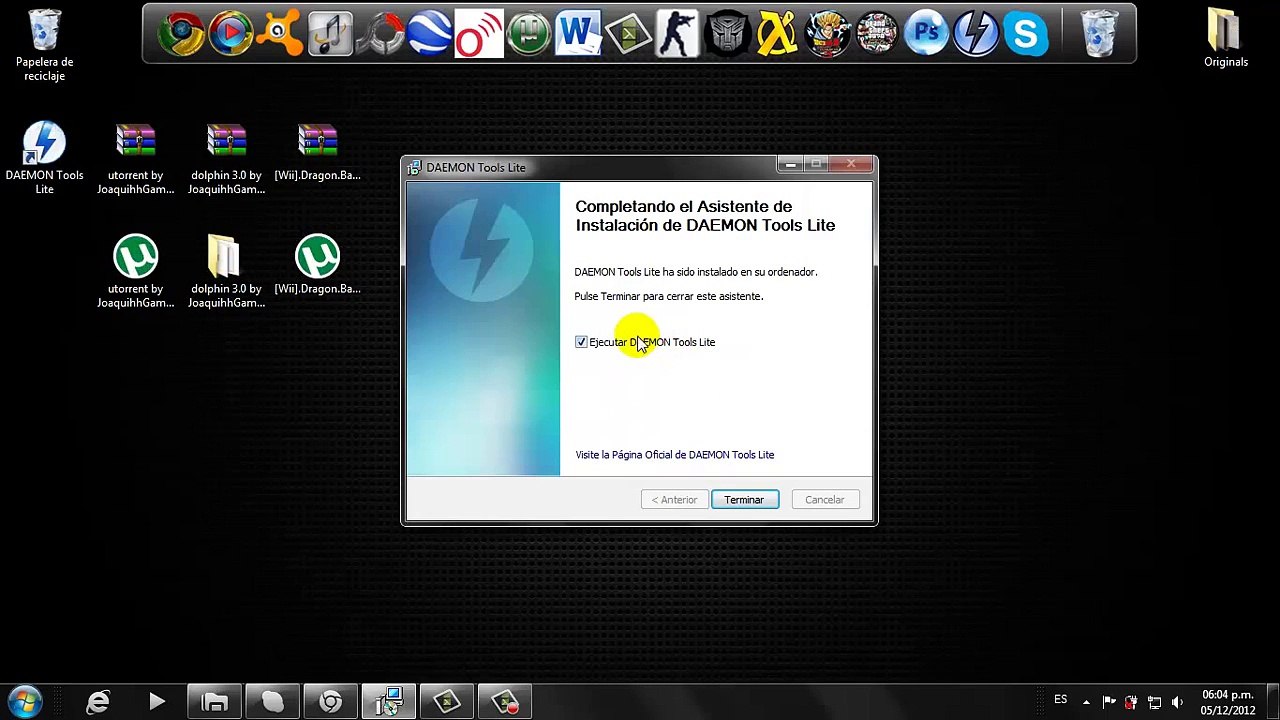Select the 'dolphin 3.0 by JoaquihhGam...' RAR archive
The width and height of the screenshot is (1280, 720).
click(x=226, y=158)
